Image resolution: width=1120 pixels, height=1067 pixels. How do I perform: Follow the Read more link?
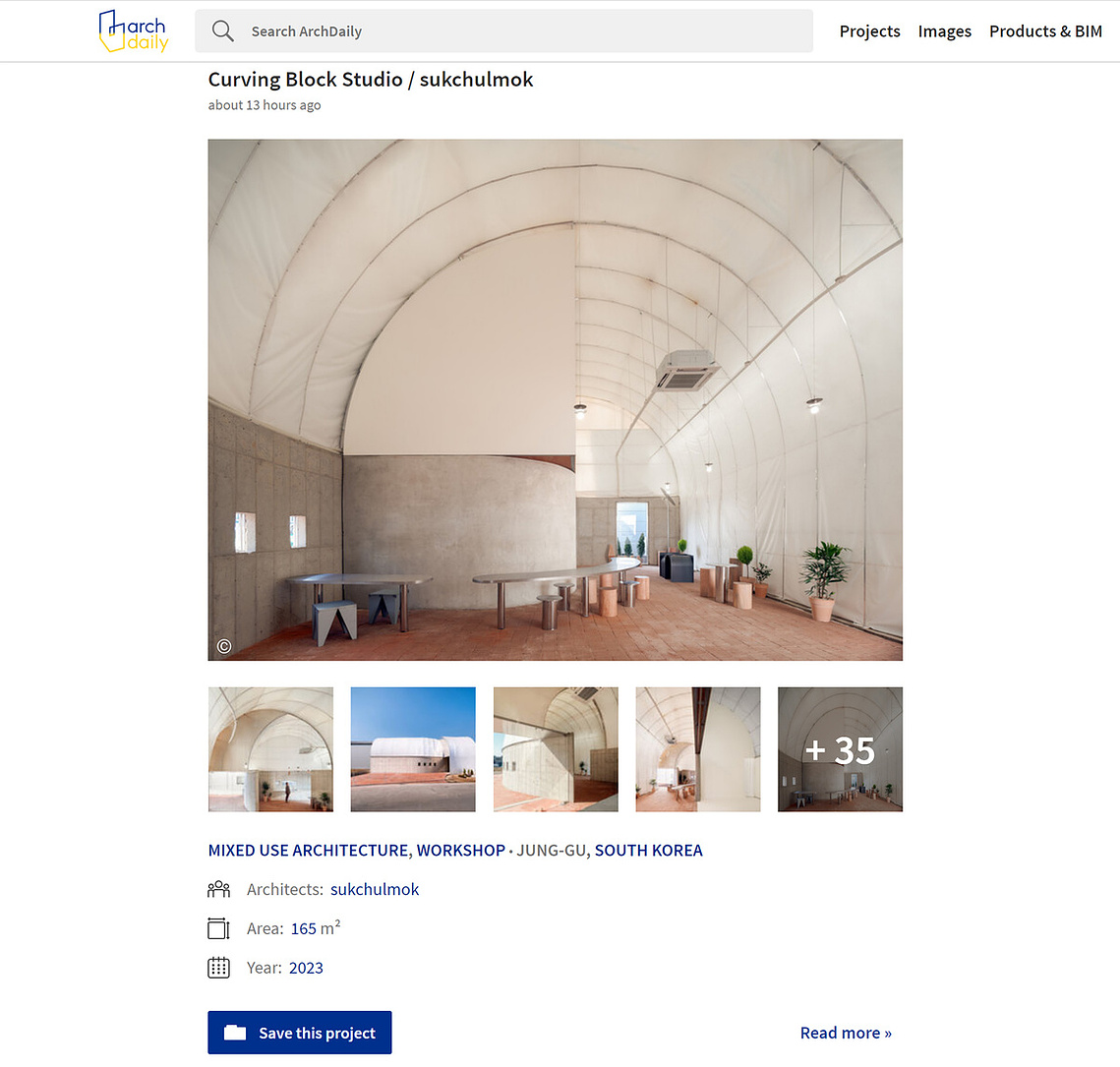tap(846, 1033)
